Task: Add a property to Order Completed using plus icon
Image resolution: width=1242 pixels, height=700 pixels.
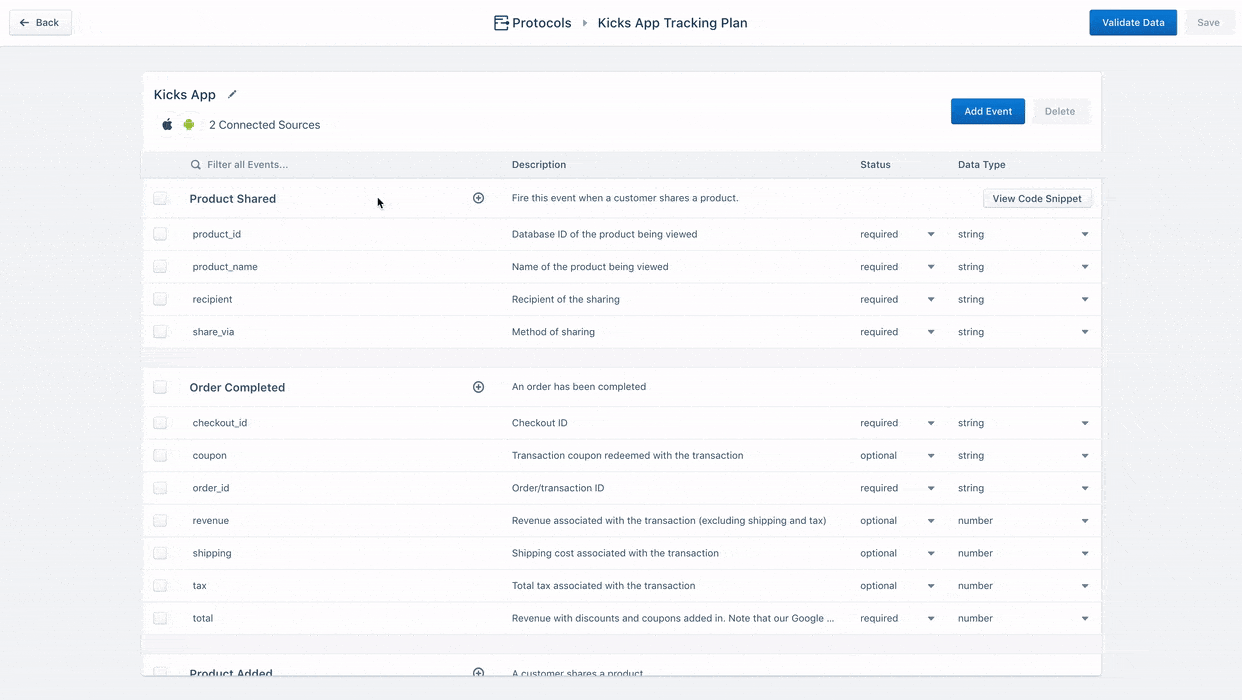Action: [478, 387]
